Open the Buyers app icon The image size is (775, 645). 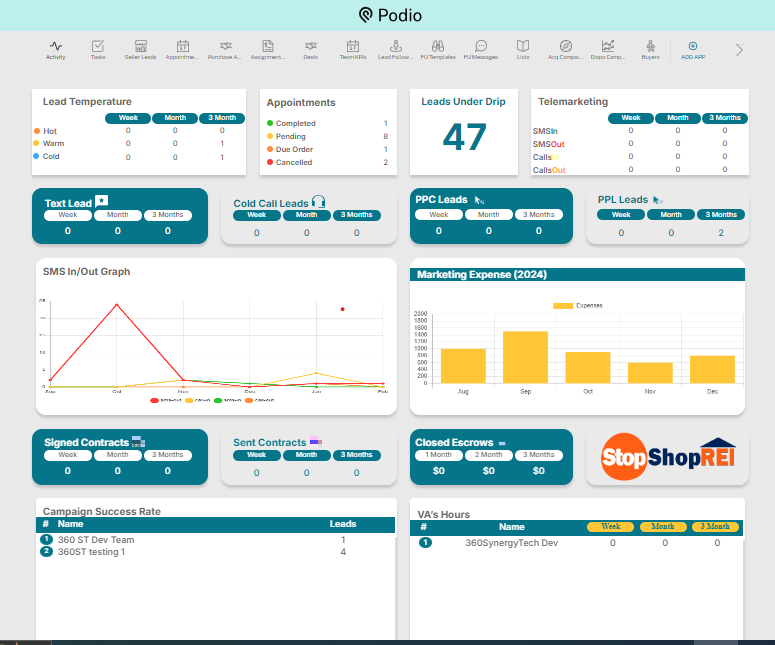coord(650,49)
